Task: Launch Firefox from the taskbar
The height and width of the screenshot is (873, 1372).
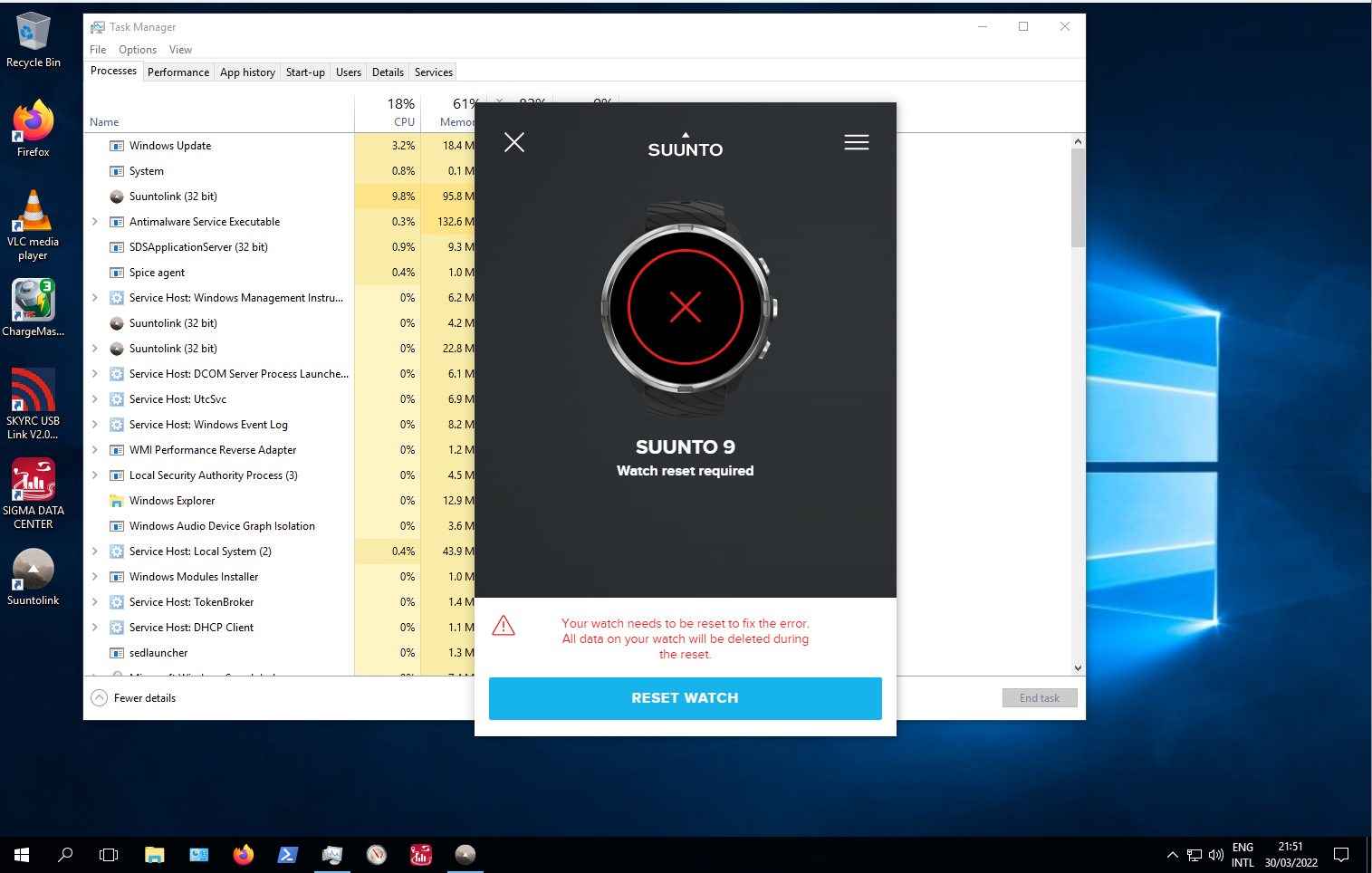Action: click(x=244, y=855)
